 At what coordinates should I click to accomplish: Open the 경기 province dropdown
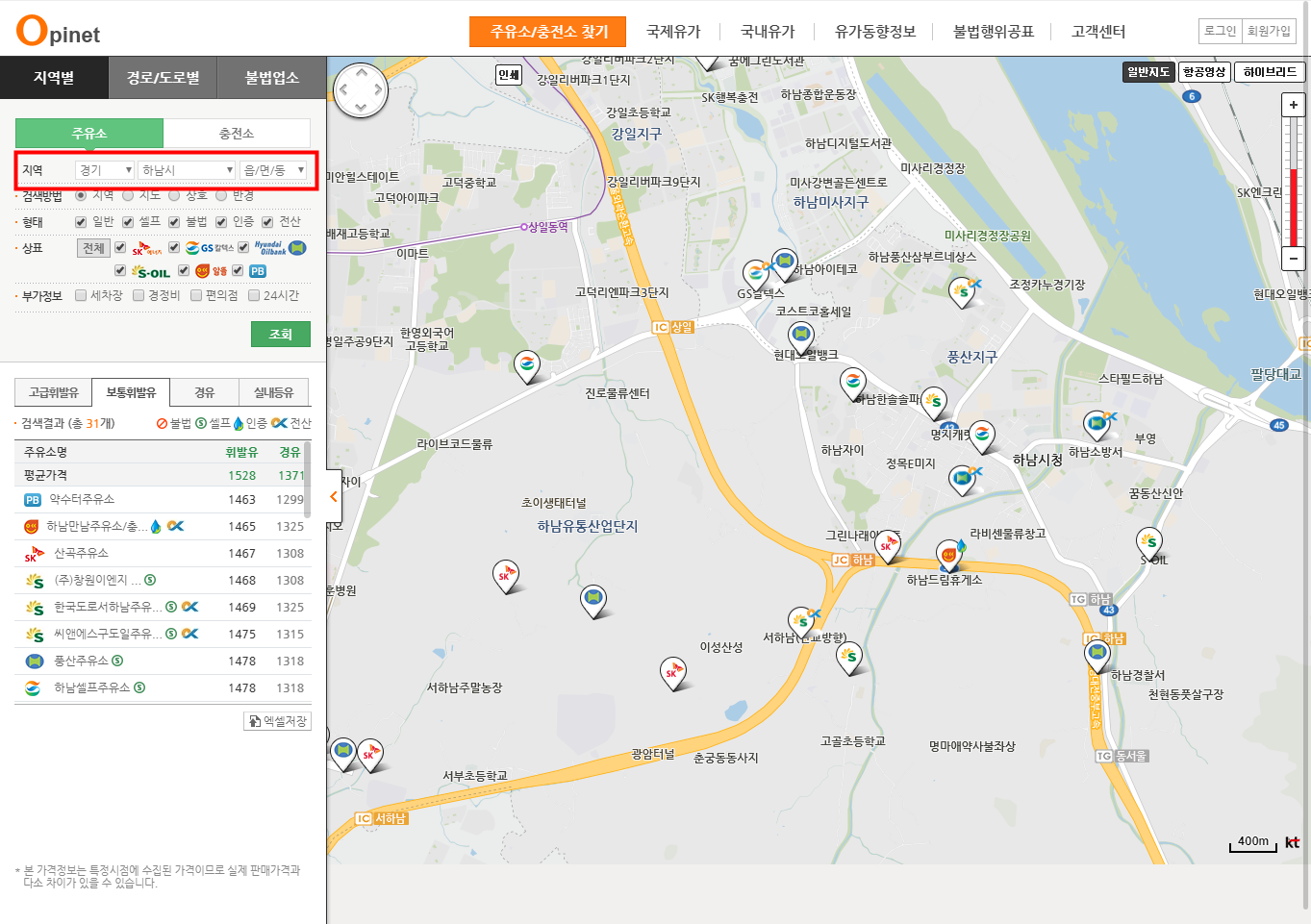click(105, 170)
